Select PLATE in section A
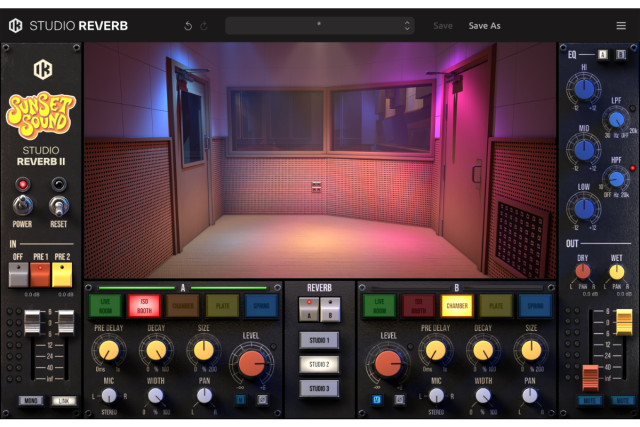The width and height of the screenshot is (640, 427). 222,306
